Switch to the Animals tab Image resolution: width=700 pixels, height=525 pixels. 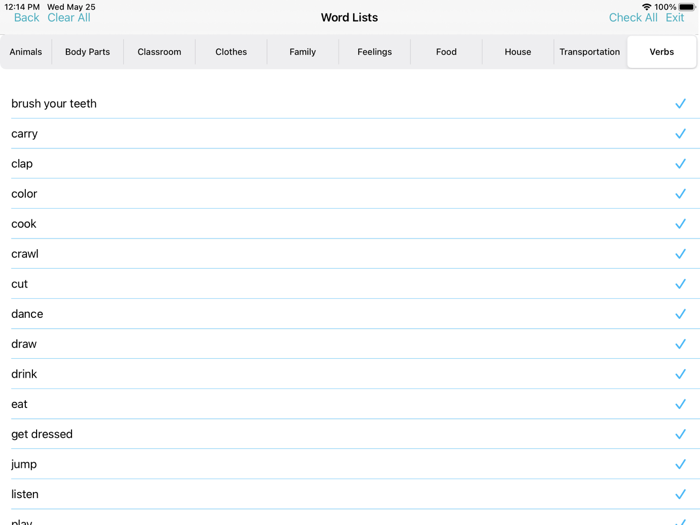[x=26, y=52]
